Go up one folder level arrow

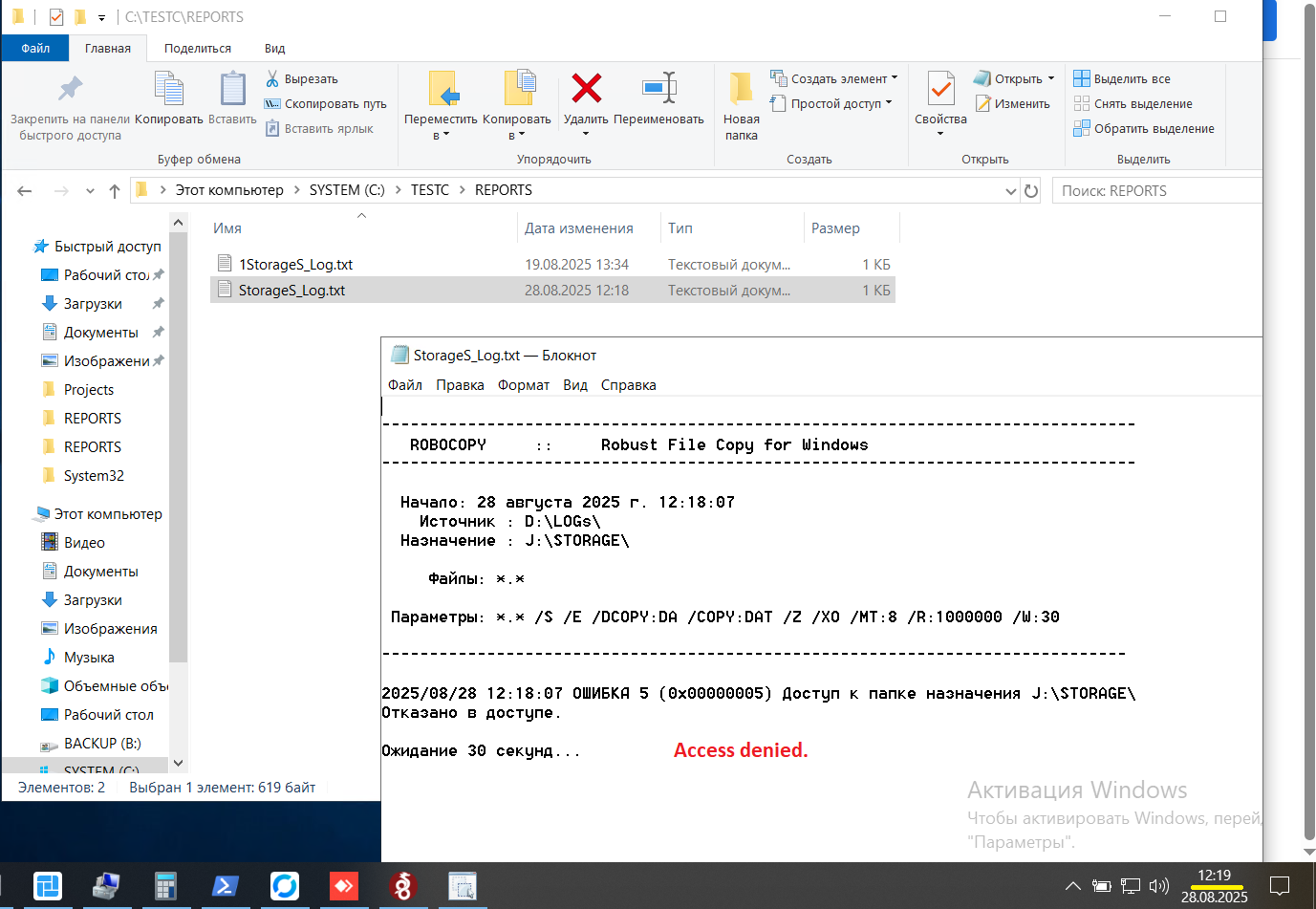point(115,191)
